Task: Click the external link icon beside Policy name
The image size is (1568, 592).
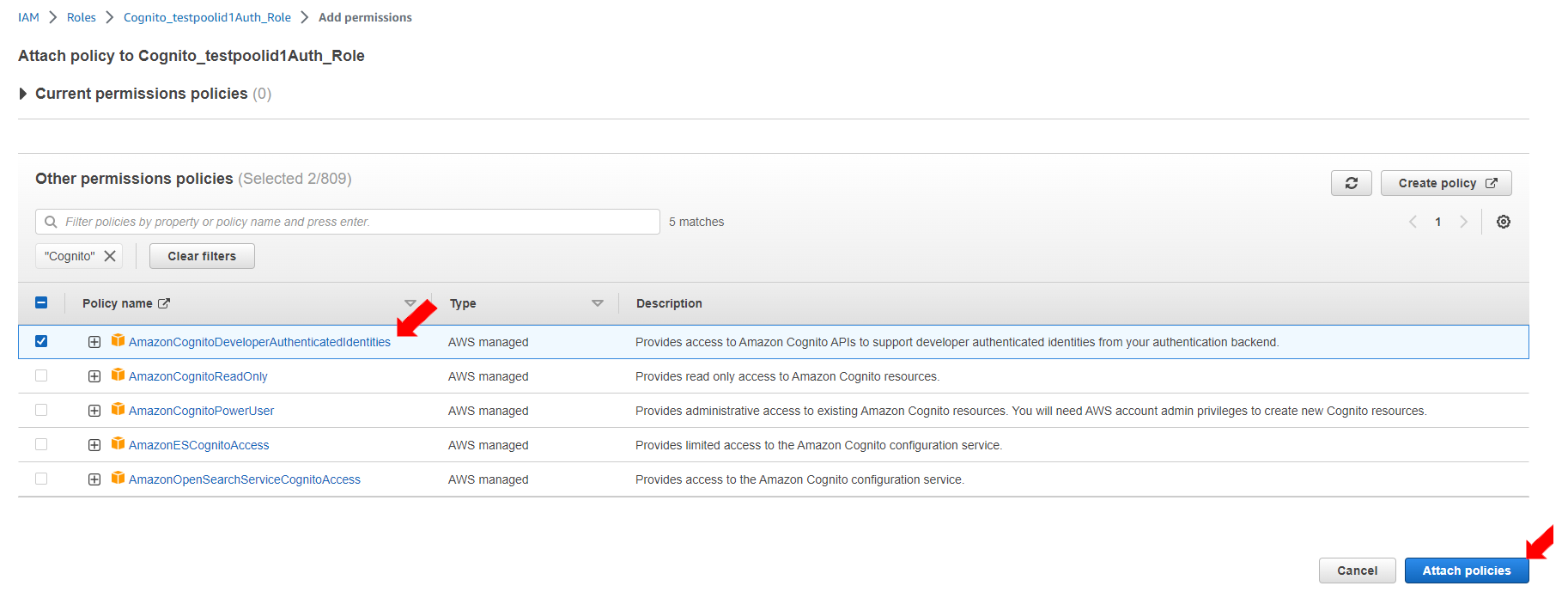Action: tap(164, 303)
